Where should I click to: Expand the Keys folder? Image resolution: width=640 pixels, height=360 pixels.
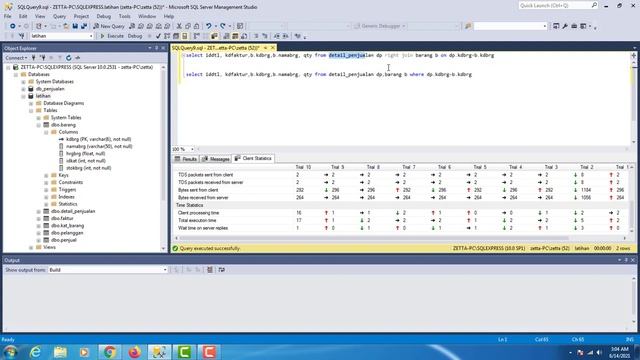click(46, 175)
